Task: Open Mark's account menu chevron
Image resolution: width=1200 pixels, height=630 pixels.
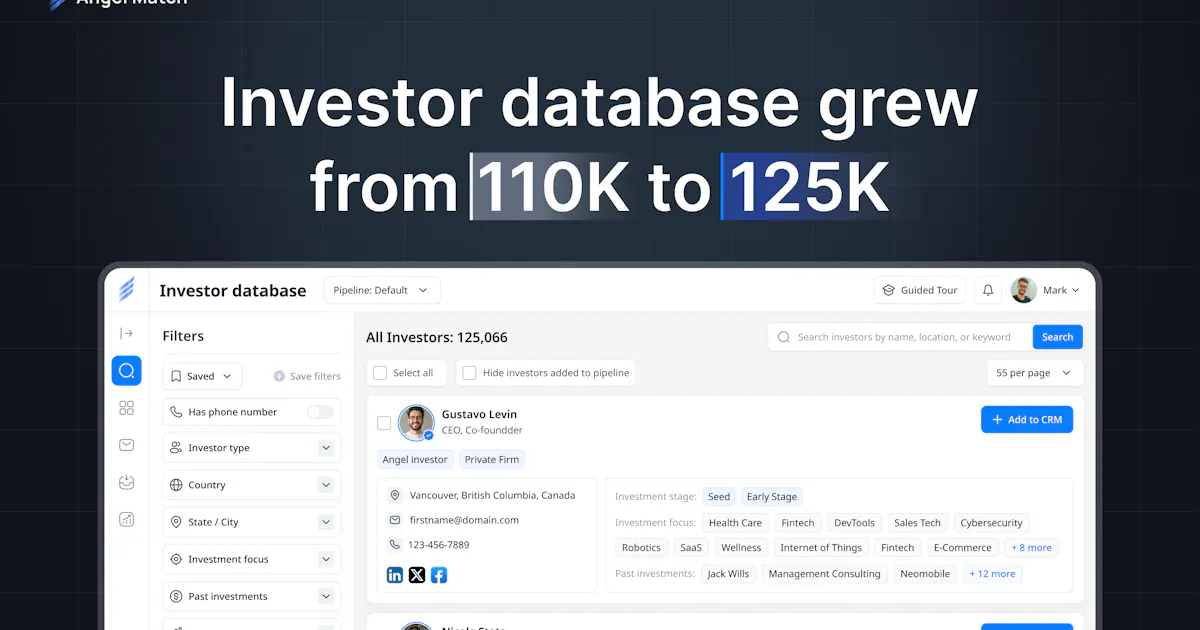Action: 1076,290
